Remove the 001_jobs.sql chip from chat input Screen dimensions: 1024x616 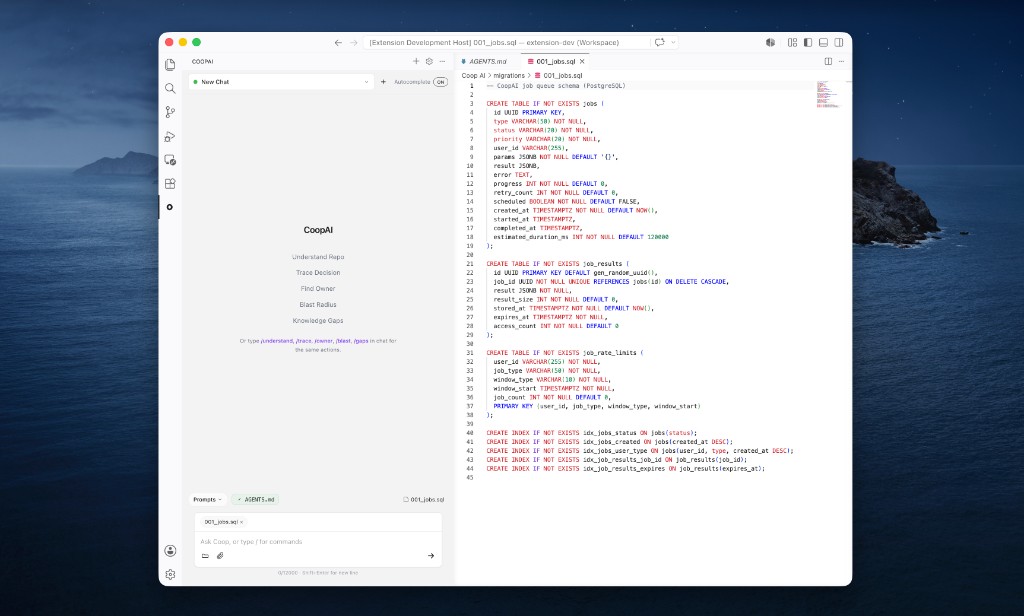[242, 522]
